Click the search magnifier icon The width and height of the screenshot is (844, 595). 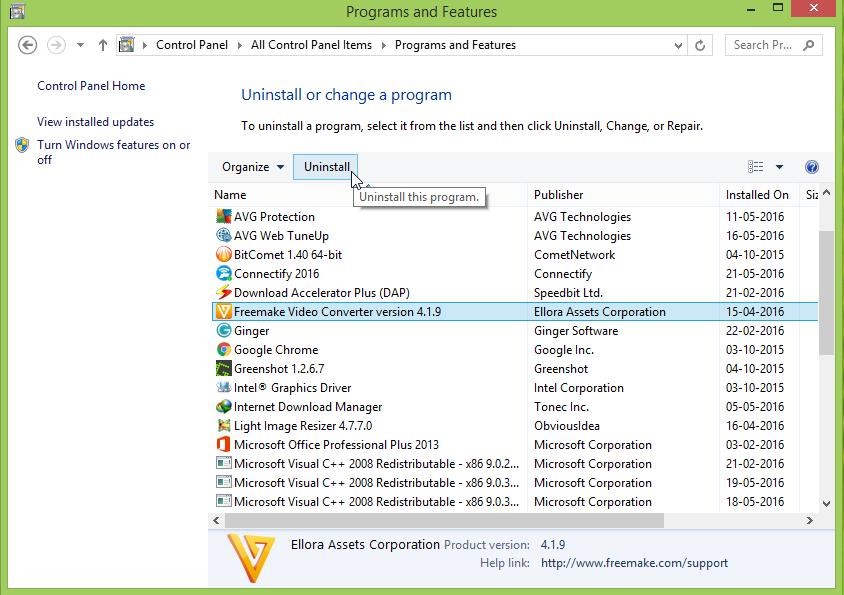pyautogui.click(x=808, y=45)
